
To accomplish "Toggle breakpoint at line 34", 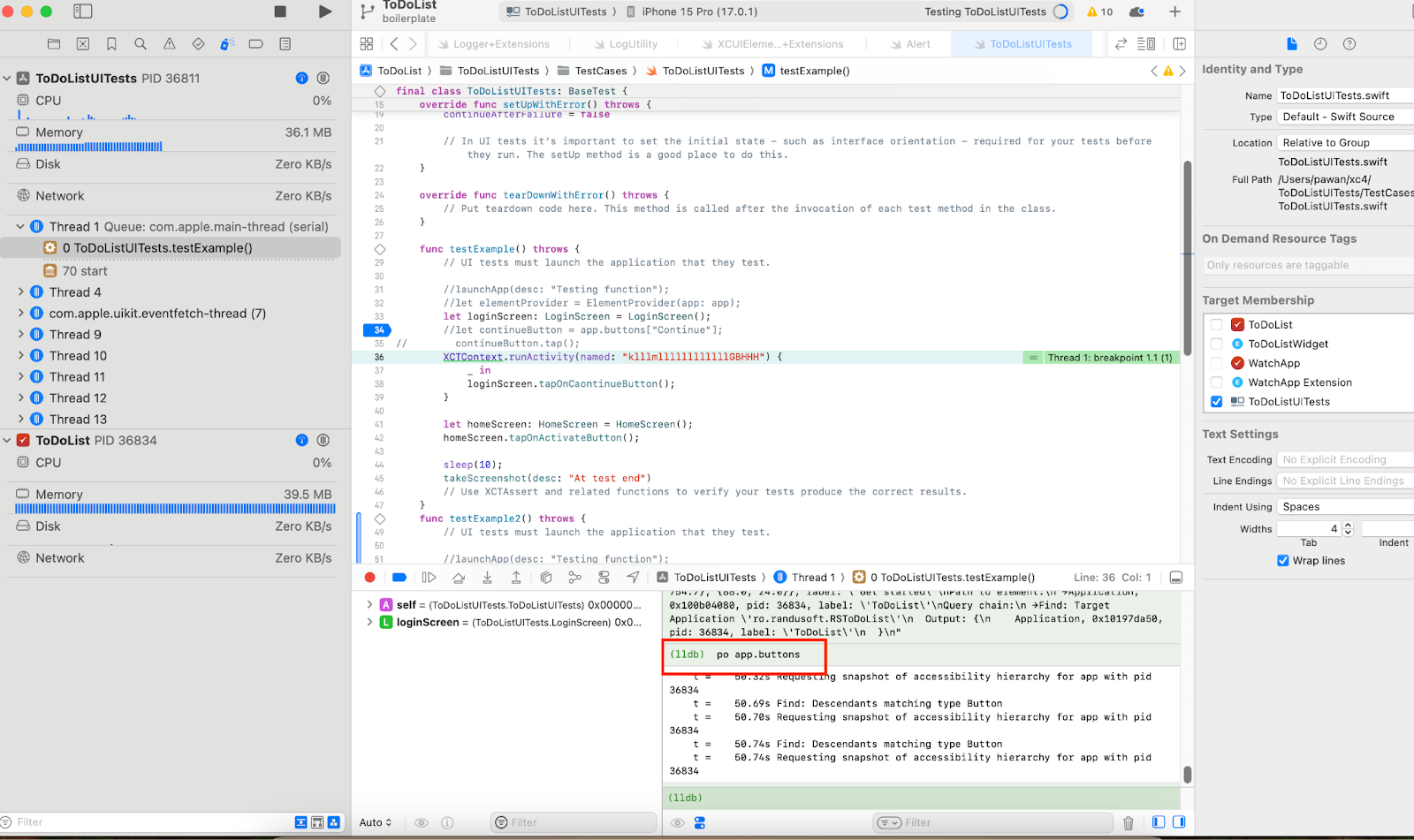I will (377, 330).
